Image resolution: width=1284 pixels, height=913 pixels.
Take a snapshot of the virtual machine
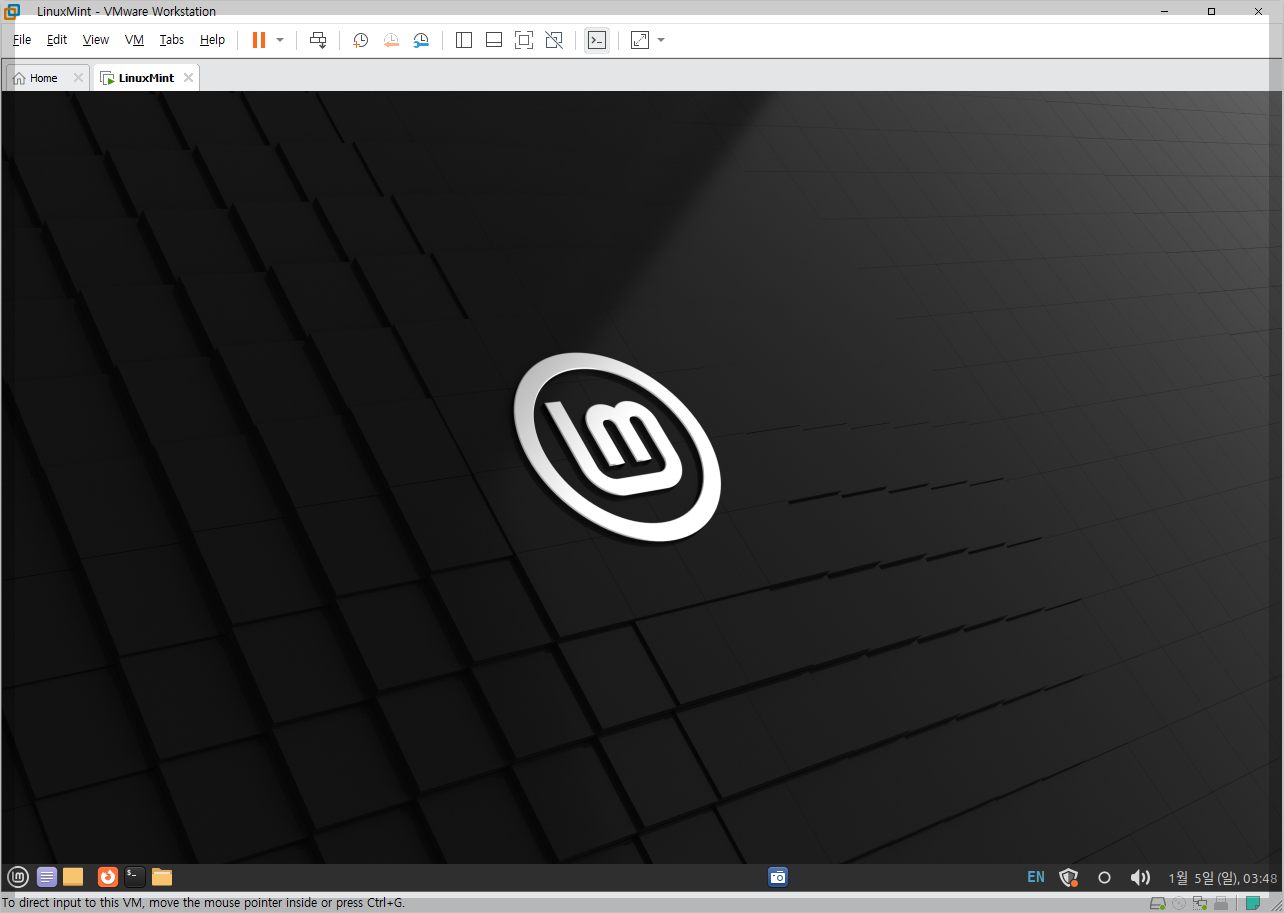click(361, 40)
